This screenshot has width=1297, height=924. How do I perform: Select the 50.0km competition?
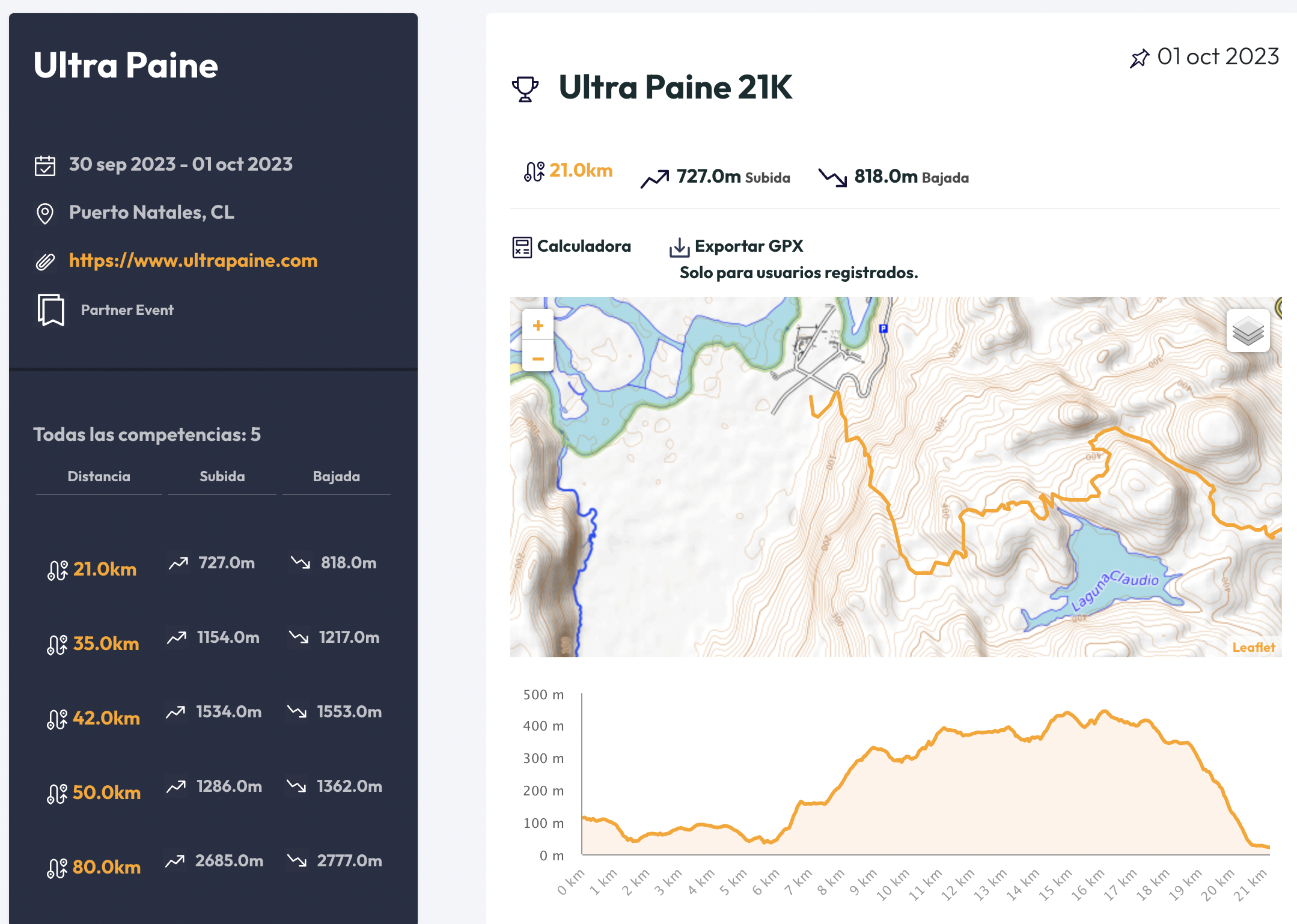click(x=106, y=792)
